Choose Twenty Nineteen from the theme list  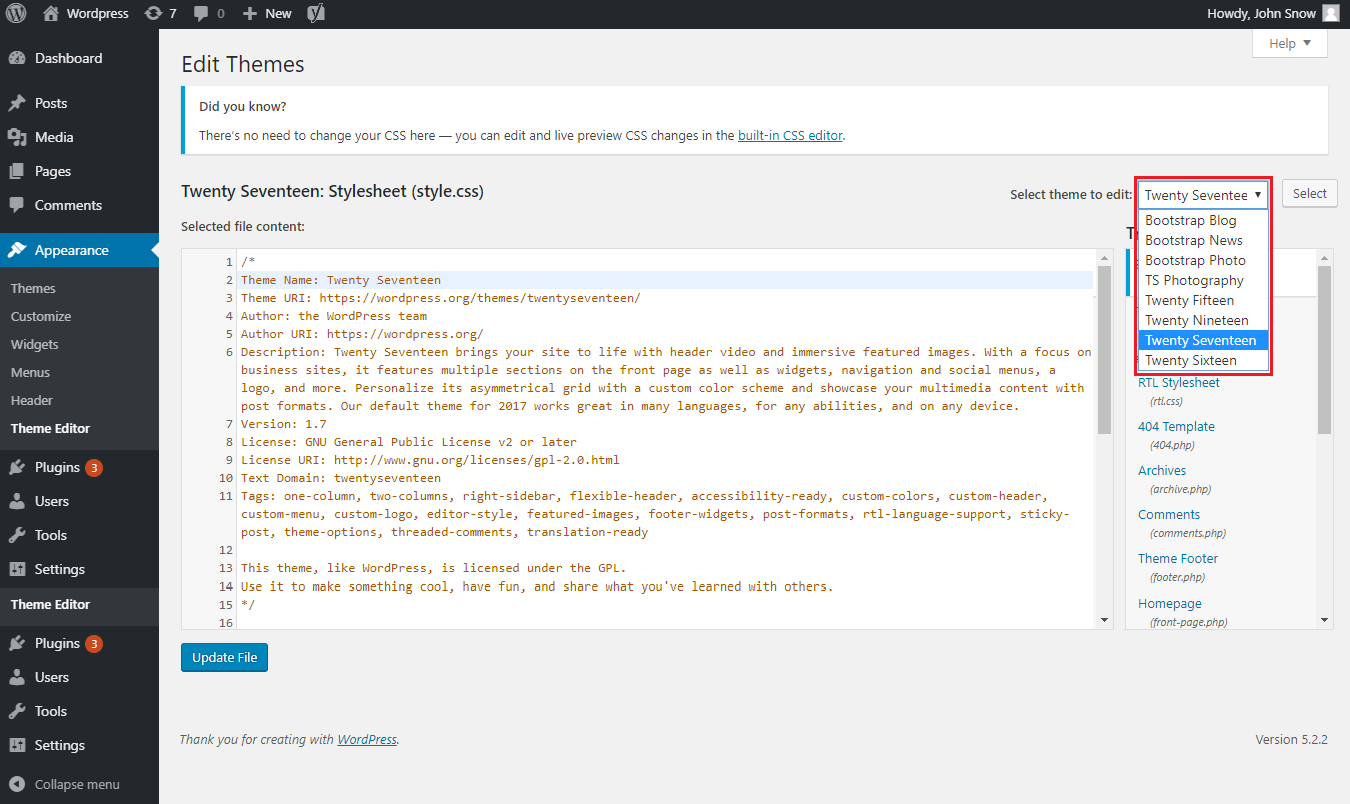tap(1203, 320)
